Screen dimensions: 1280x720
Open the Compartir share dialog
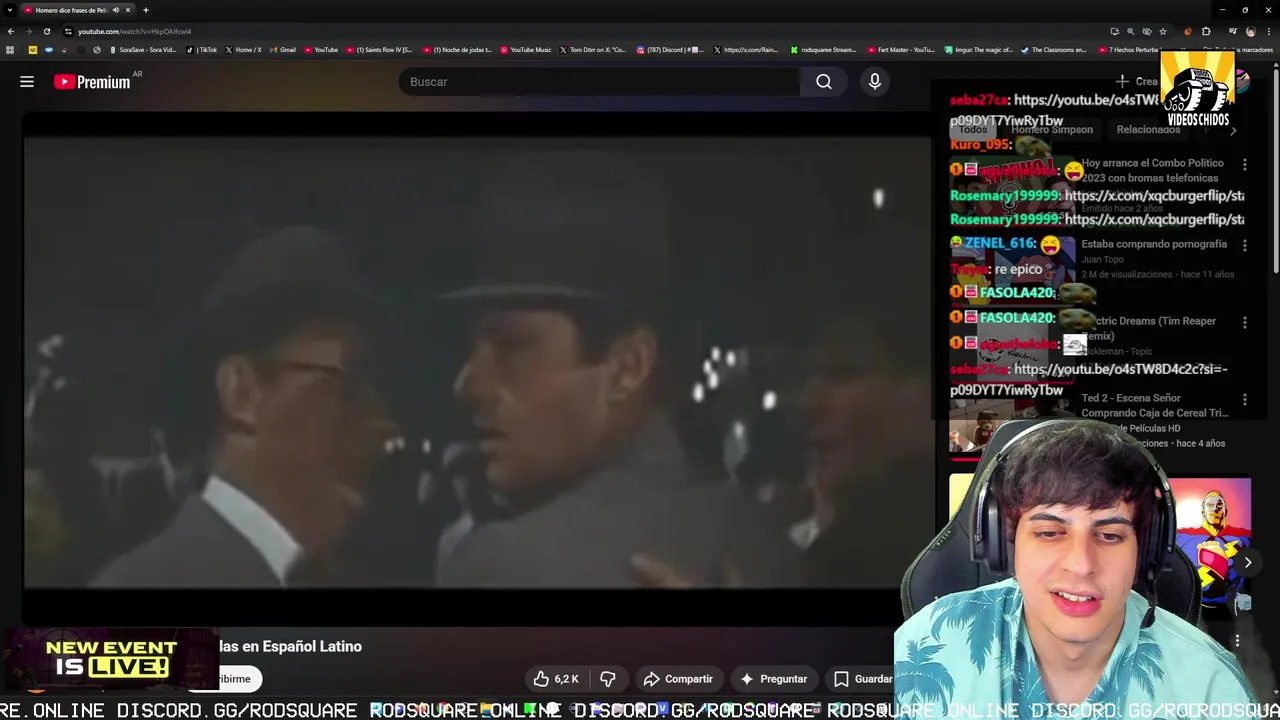678,679
